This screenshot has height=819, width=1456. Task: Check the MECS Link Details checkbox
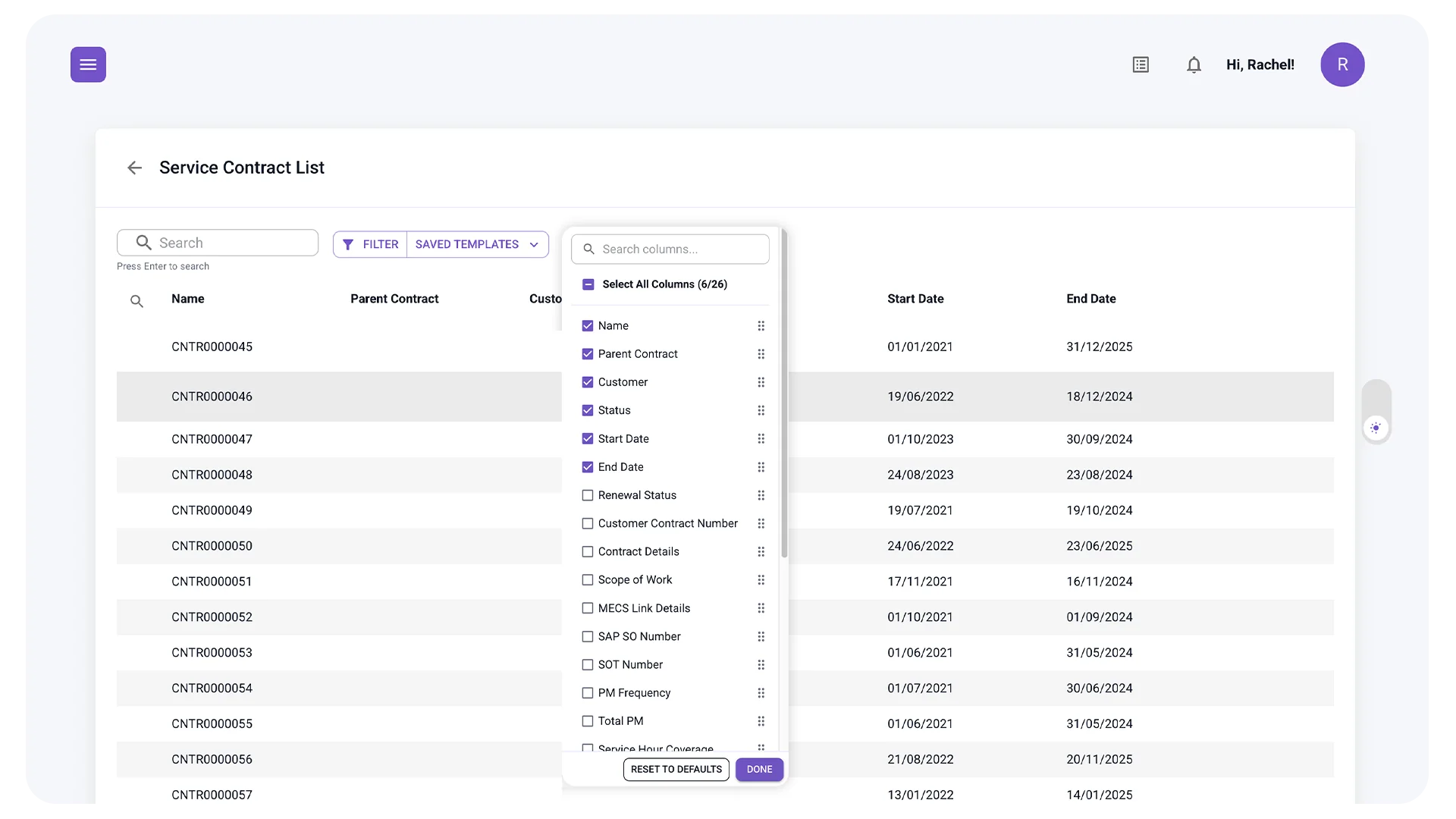point(588,608)
